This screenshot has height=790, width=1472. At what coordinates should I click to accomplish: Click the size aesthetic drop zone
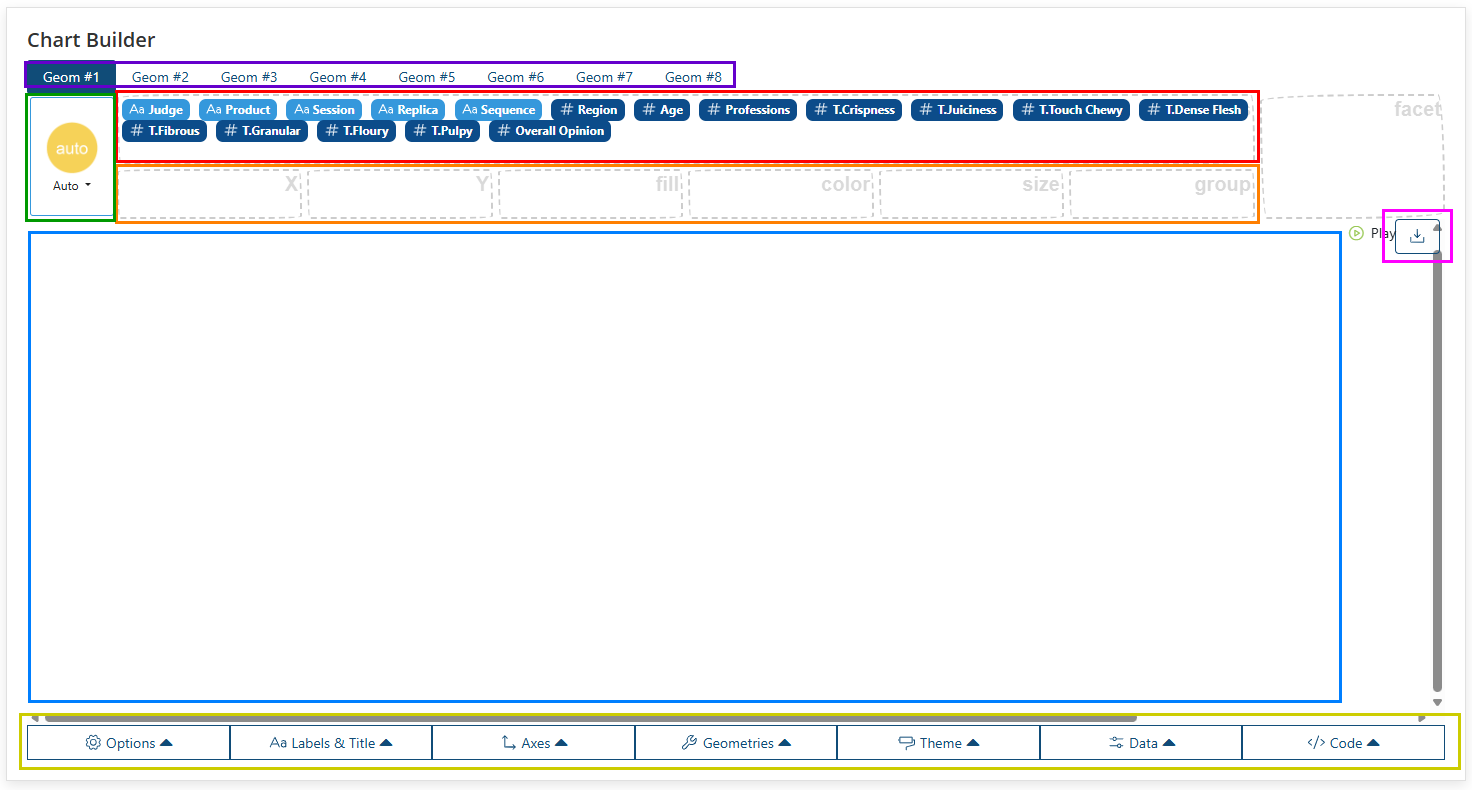[x=971, y=193]
